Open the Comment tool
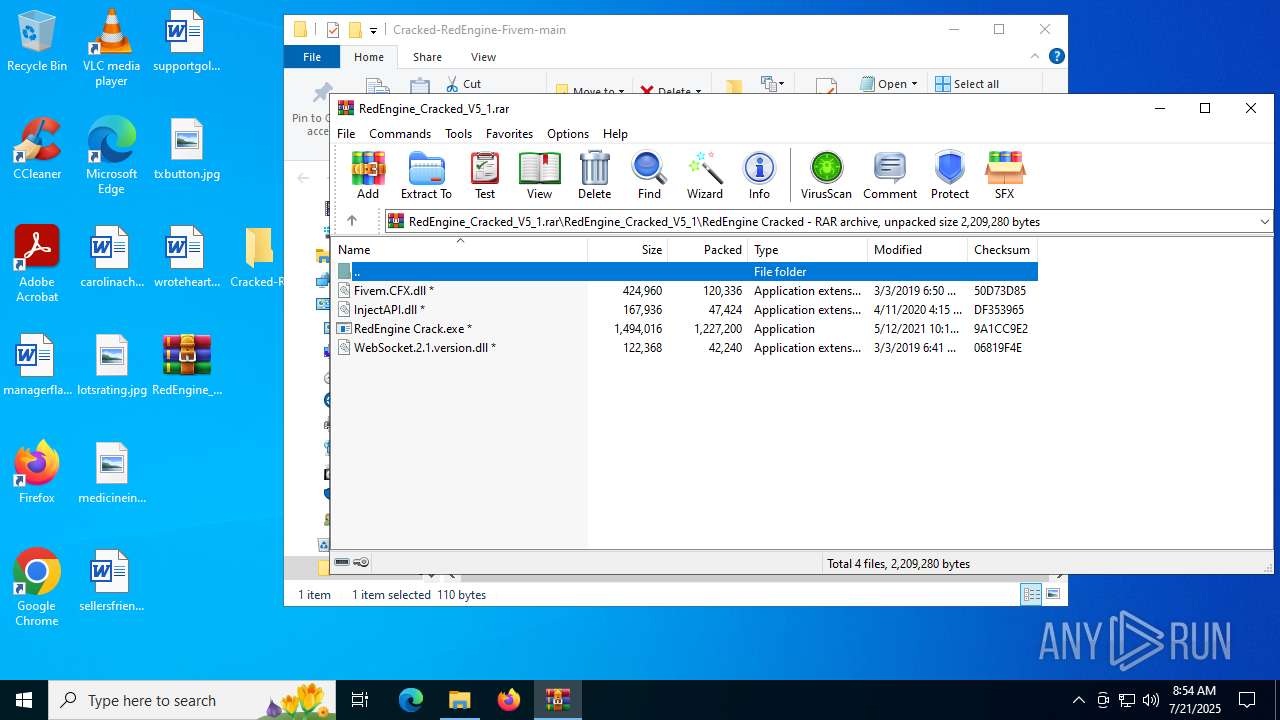The height and width of the screenshot is (720, 1280). [890, 175]
